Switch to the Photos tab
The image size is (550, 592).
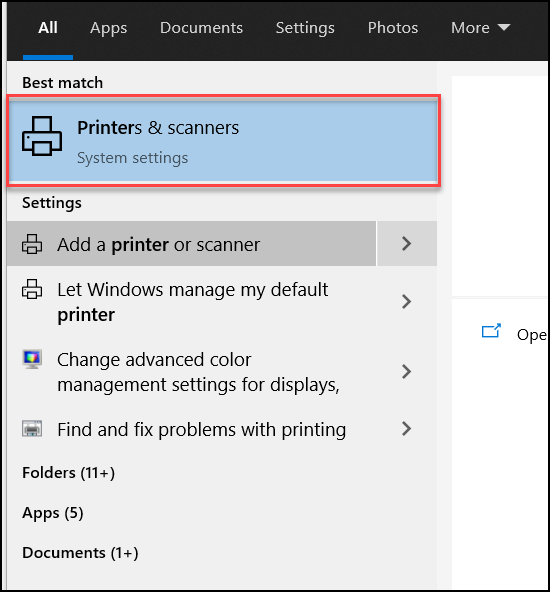(393, 28)
